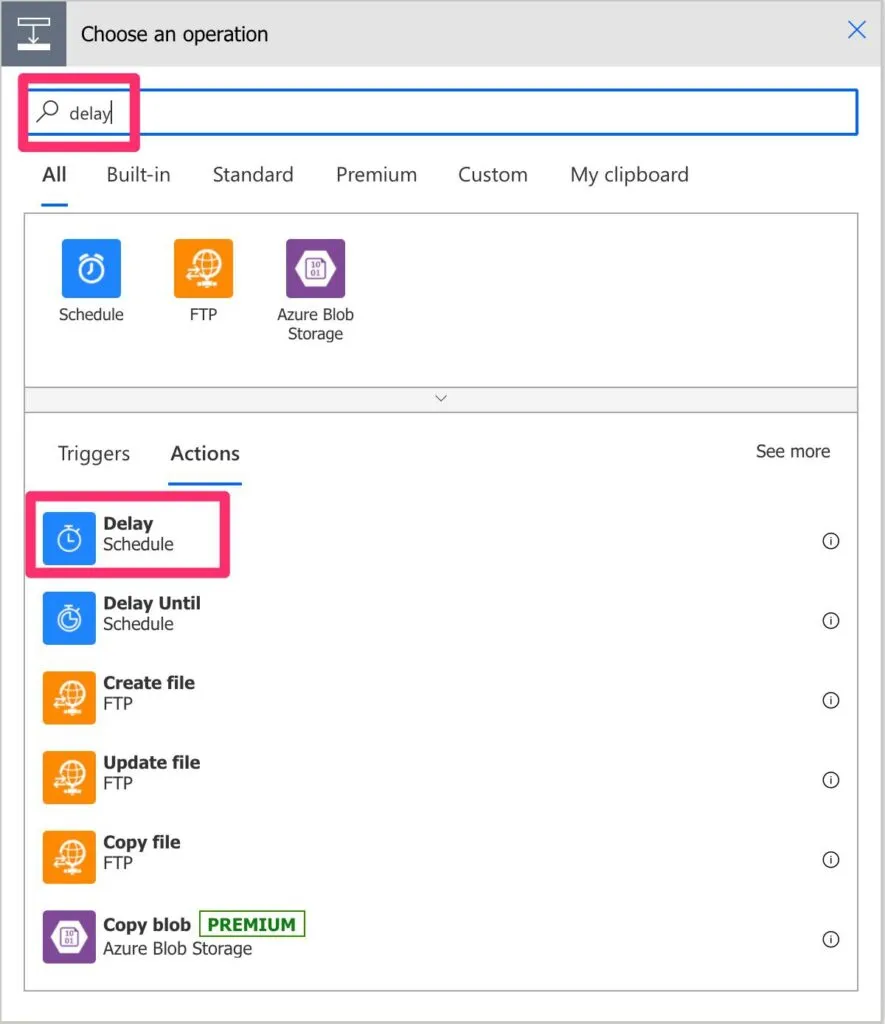Screen dimensions: 885x1024
Task: Expand the connectors list chevron
Action: click(441, 398)
